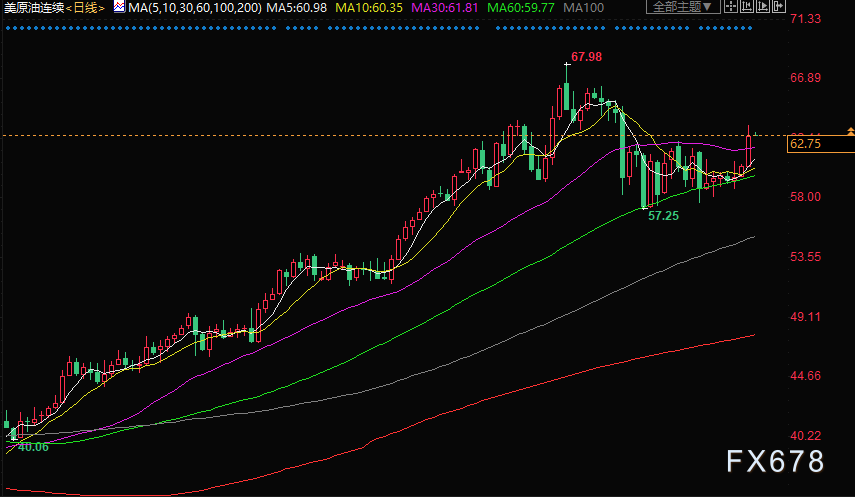The height and width of the screenshot is (497, 855).
Task: Click the FX678 watermark logo
Action: 774,461
